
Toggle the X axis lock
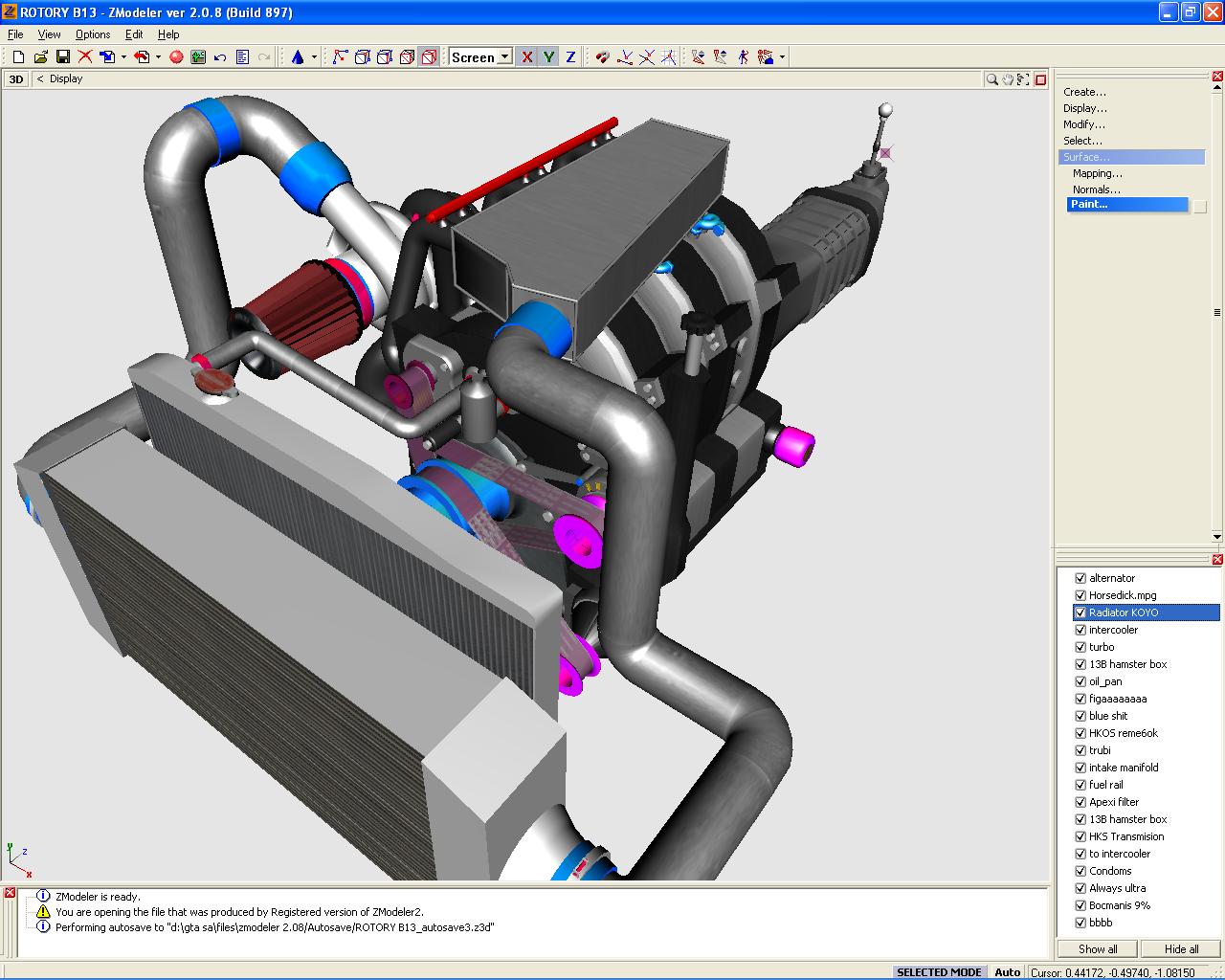[x=527, y=57]
